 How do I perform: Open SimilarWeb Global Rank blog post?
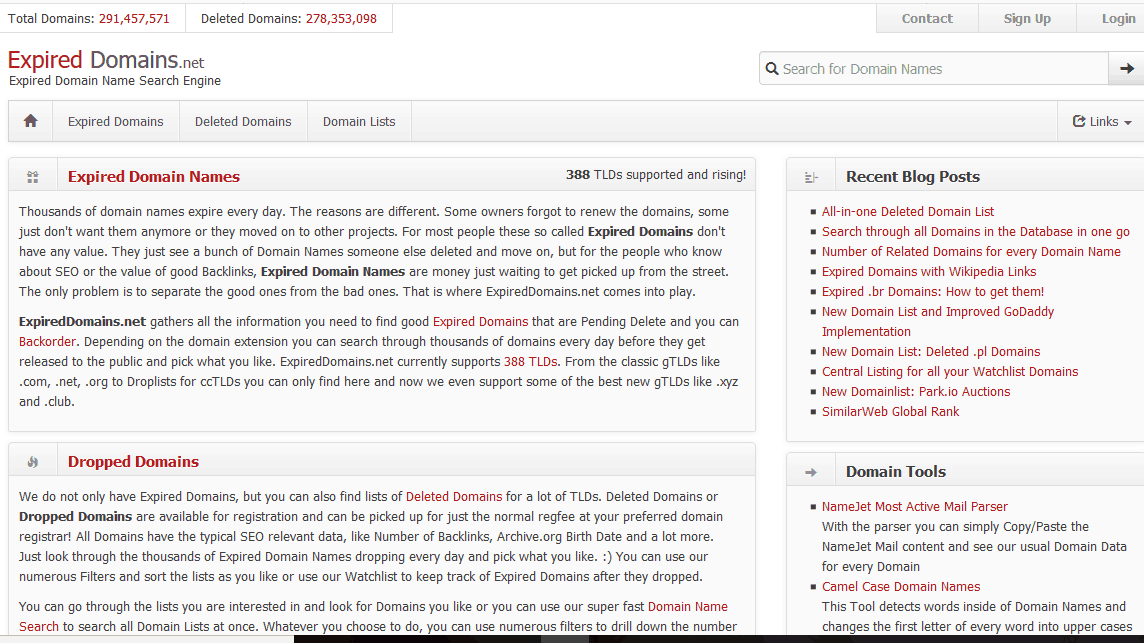(890, 412)
